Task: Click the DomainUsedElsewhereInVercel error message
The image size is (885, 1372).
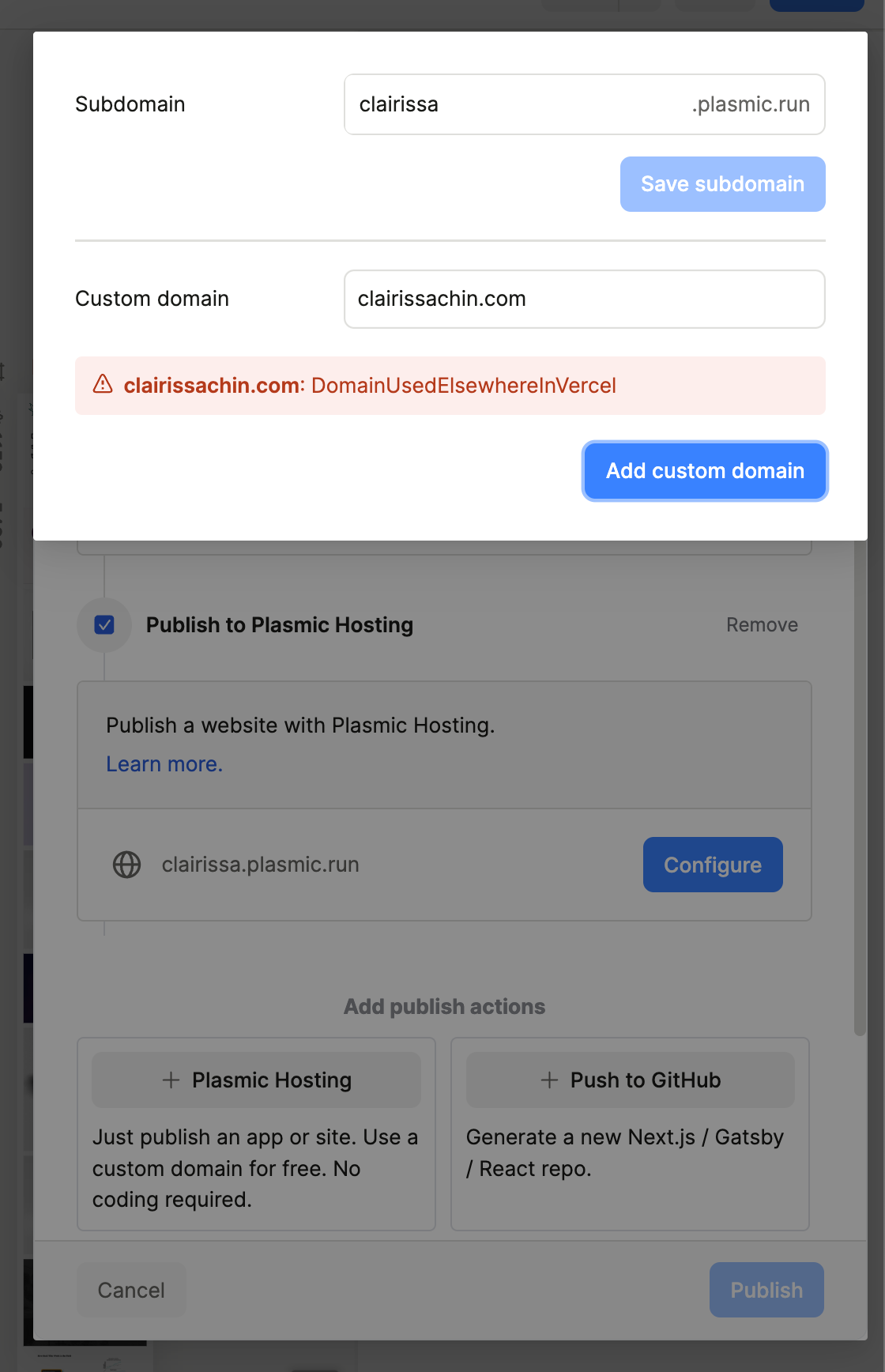Action: click(463, 386)
